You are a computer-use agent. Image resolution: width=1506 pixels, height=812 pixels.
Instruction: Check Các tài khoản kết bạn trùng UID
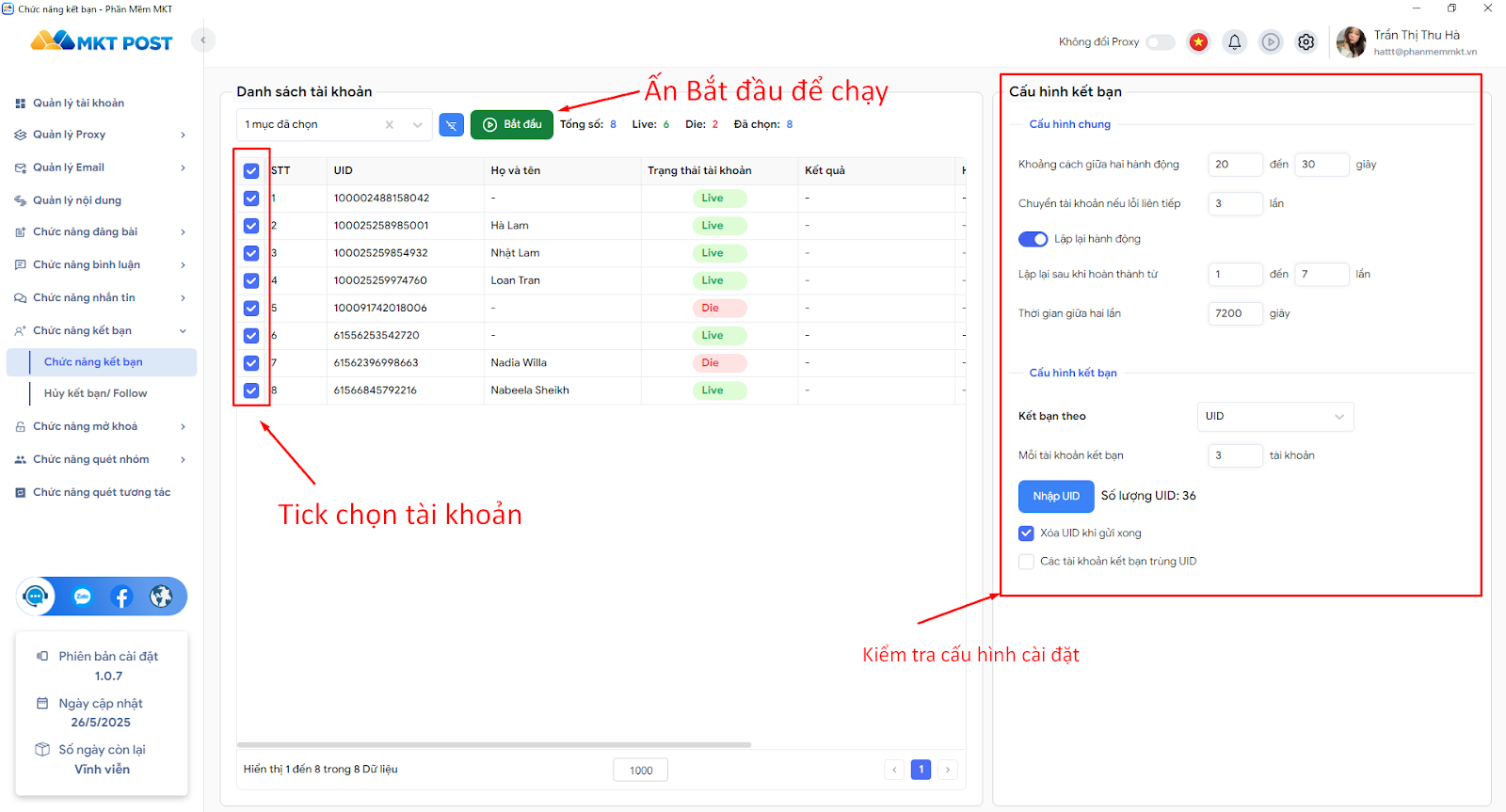1027,562
